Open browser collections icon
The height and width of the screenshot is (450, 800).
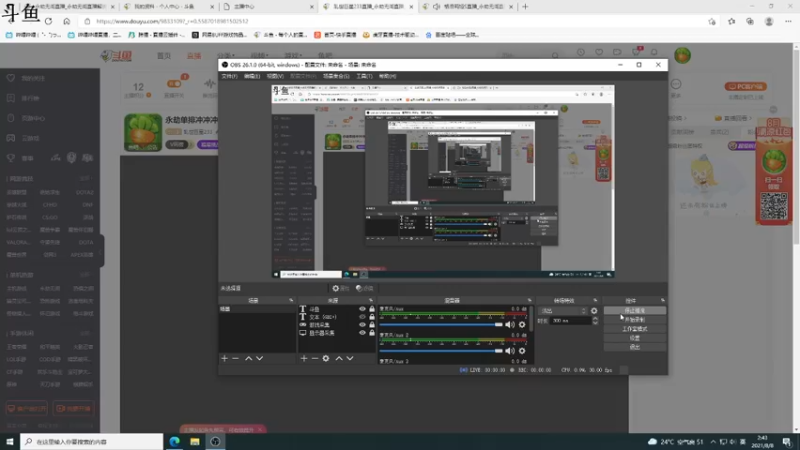point(749,21)
